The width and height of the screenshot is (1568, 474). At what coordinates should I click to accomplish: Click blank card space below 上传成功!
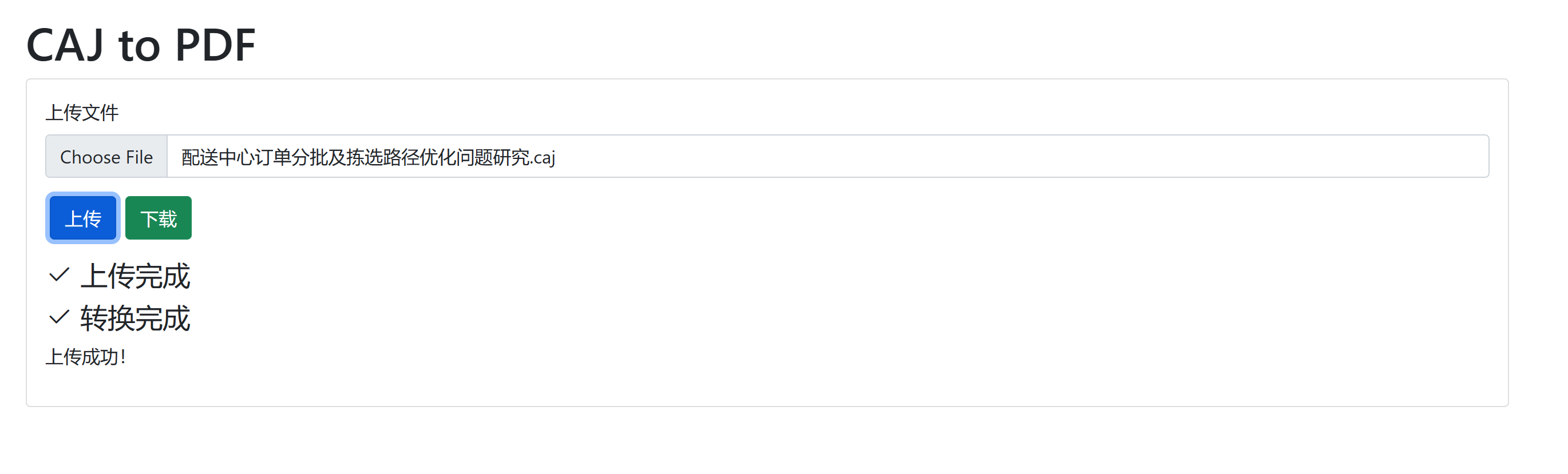pos(730,387)
